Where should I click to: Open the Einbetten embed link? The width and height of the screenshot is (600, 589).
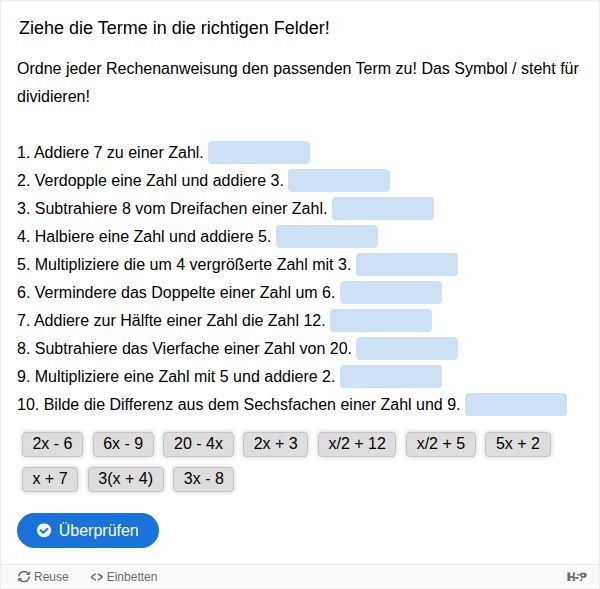pos(124,576)
